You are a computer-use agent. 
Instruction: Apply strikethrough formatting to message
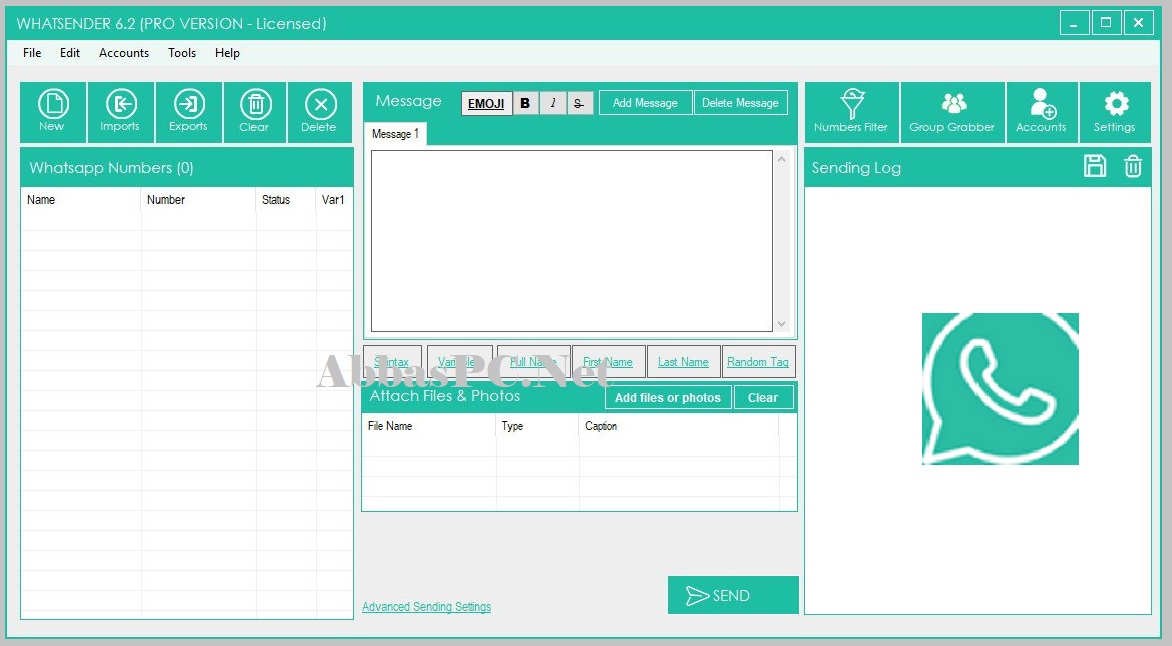[x=579, y=103]
